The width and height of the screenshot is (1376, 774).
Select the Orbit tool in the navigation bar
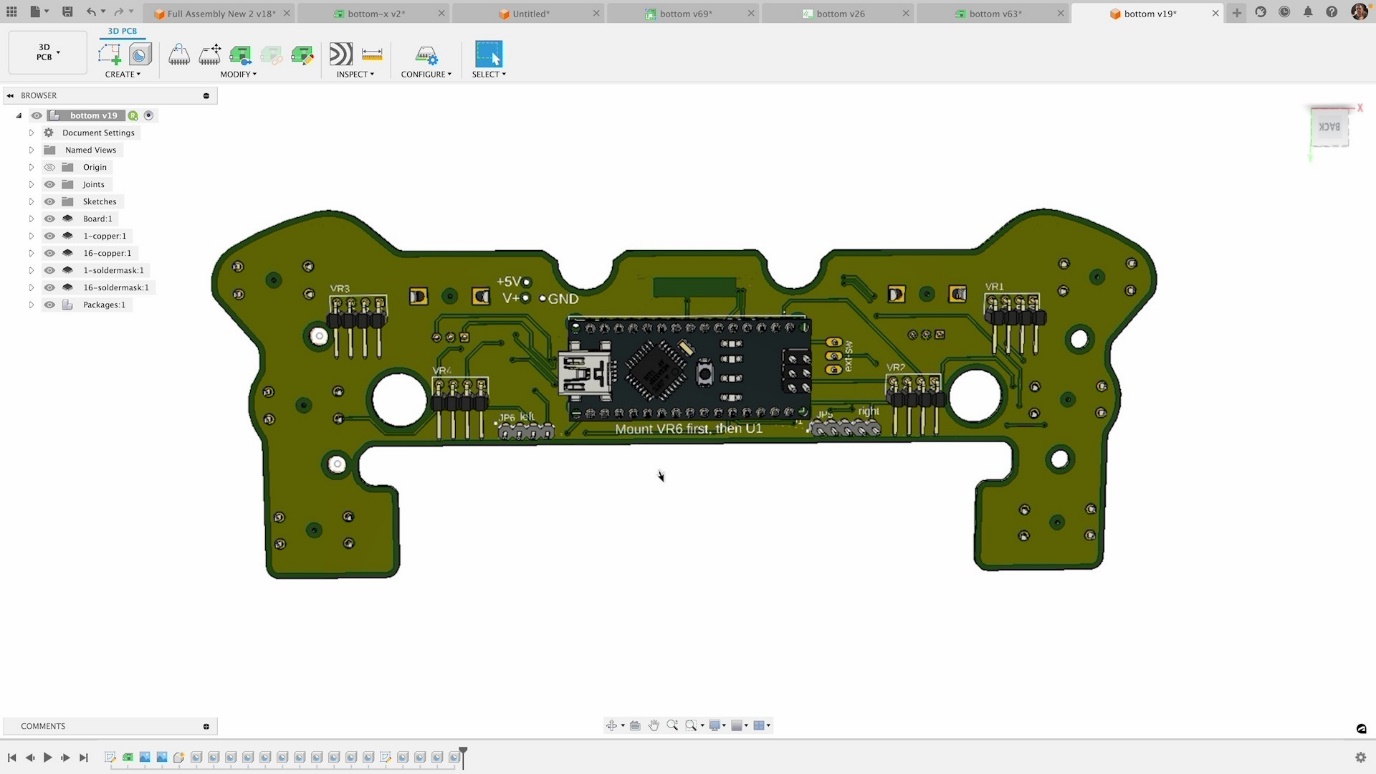[x=612, y=725]
